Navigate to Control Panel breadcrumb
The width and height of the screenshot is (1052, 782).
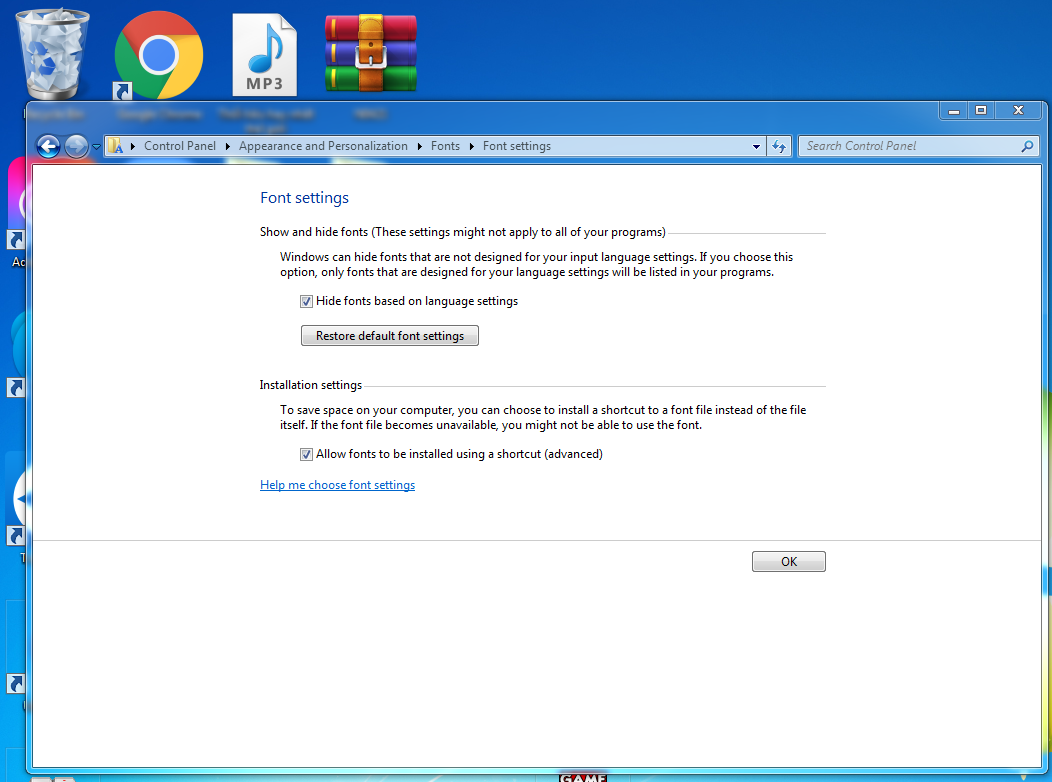179,146
